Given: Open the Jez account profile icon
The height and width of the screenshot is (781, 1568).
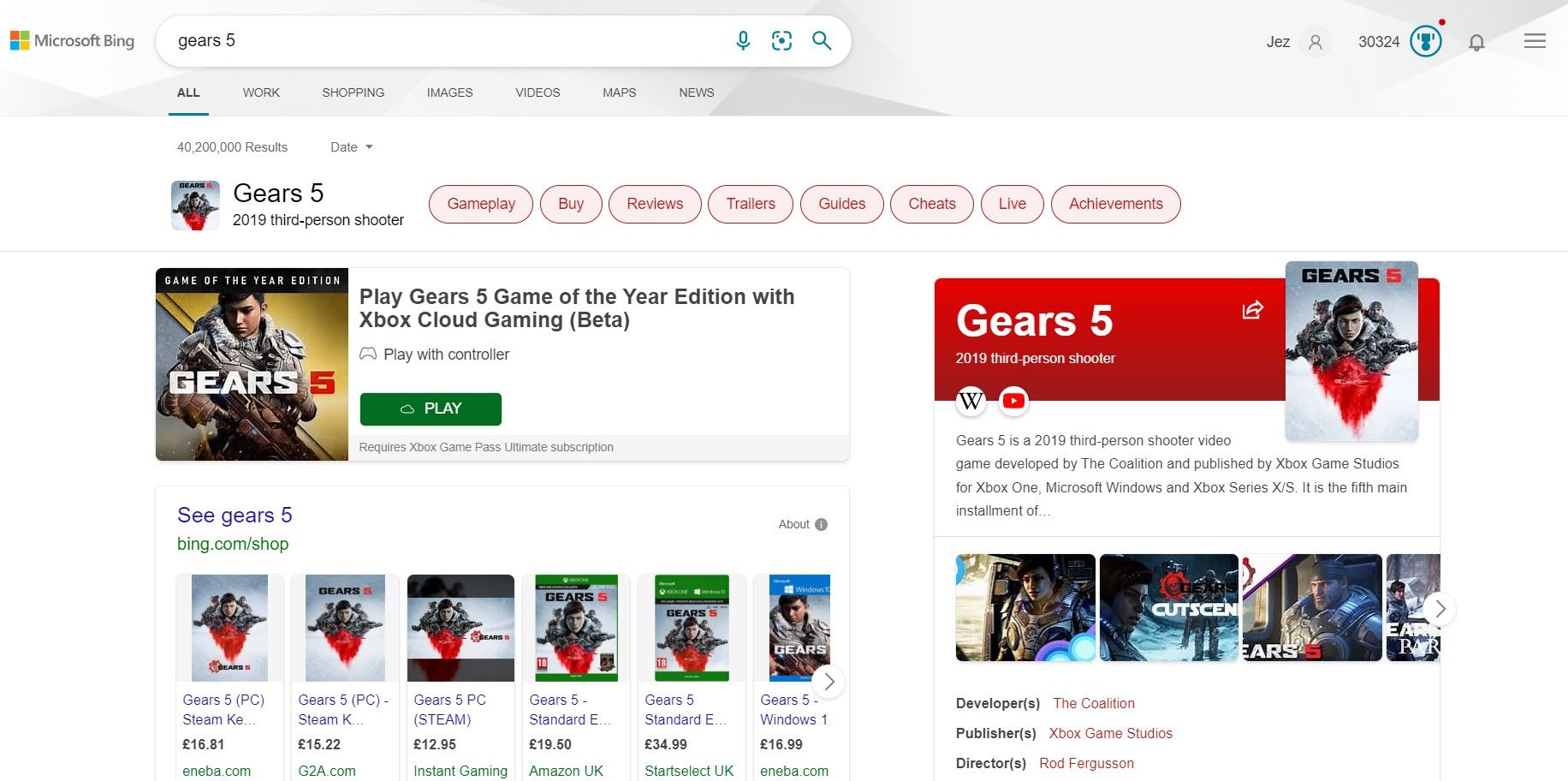Looking at the screenshot, I should point(1316,41).
